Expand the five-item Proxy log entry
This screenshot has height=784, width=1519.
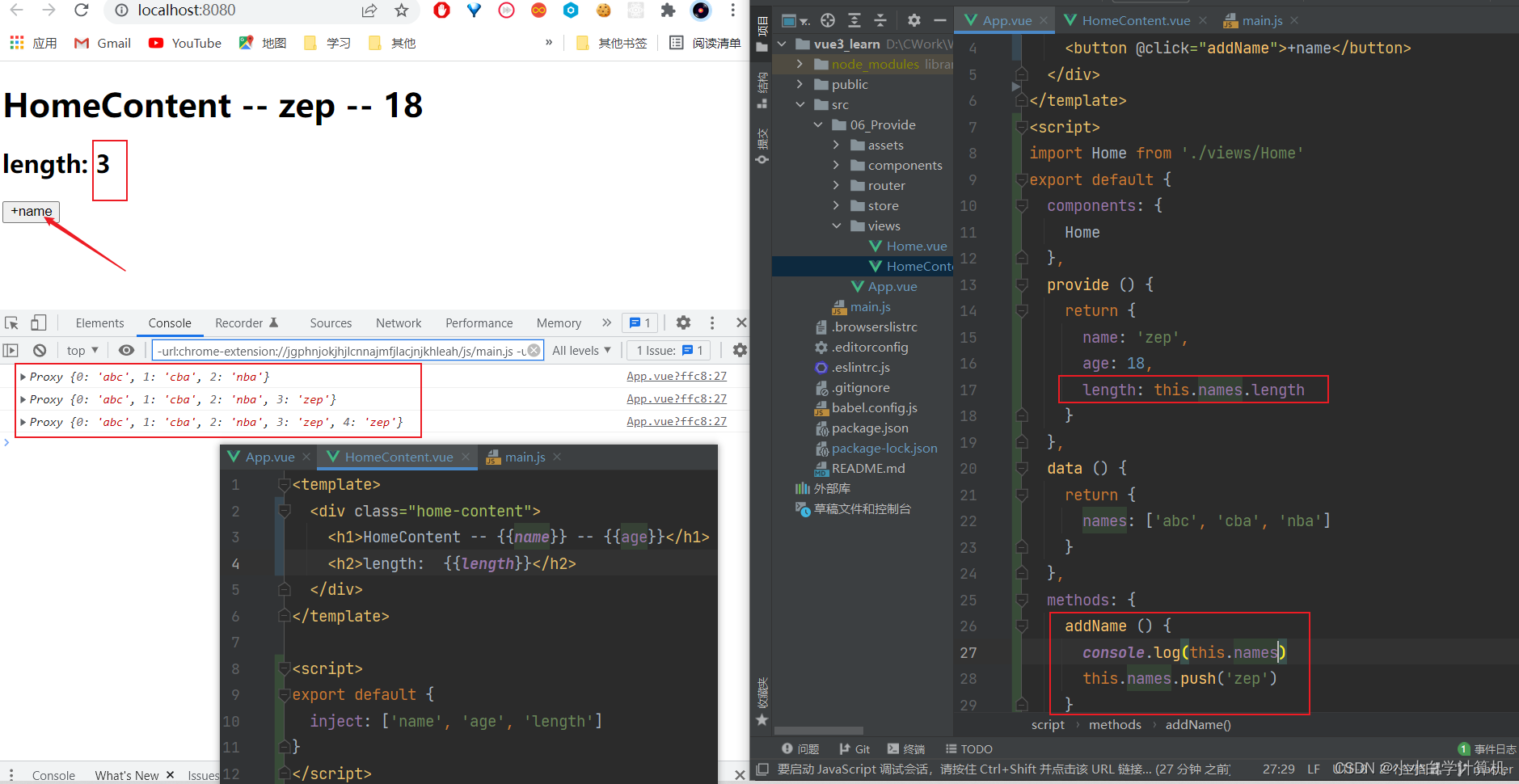(23, 422)
